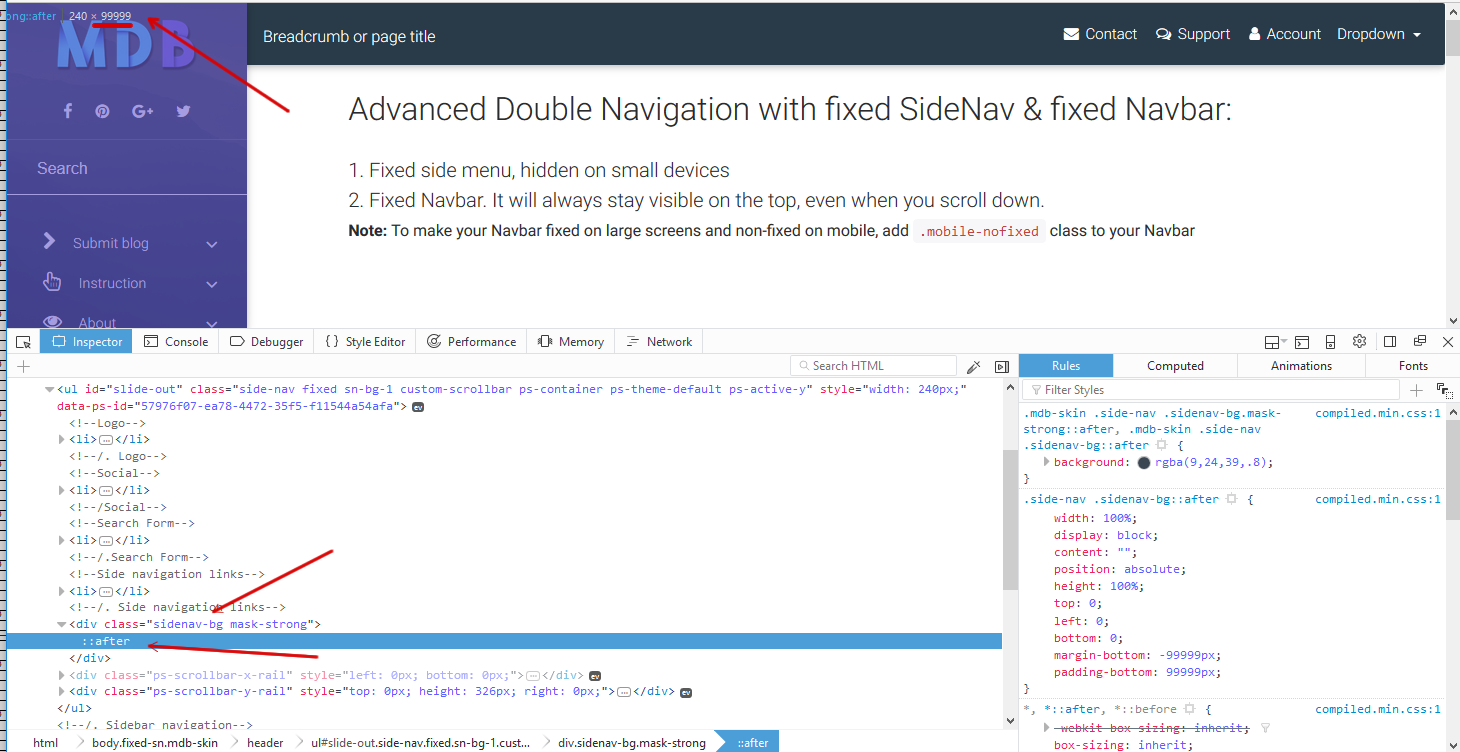This screenshot has width=1460, height=752.
Task: Expand the Submit blog sidebar menu
Action: pyautogui.click(x=211, y=244)
